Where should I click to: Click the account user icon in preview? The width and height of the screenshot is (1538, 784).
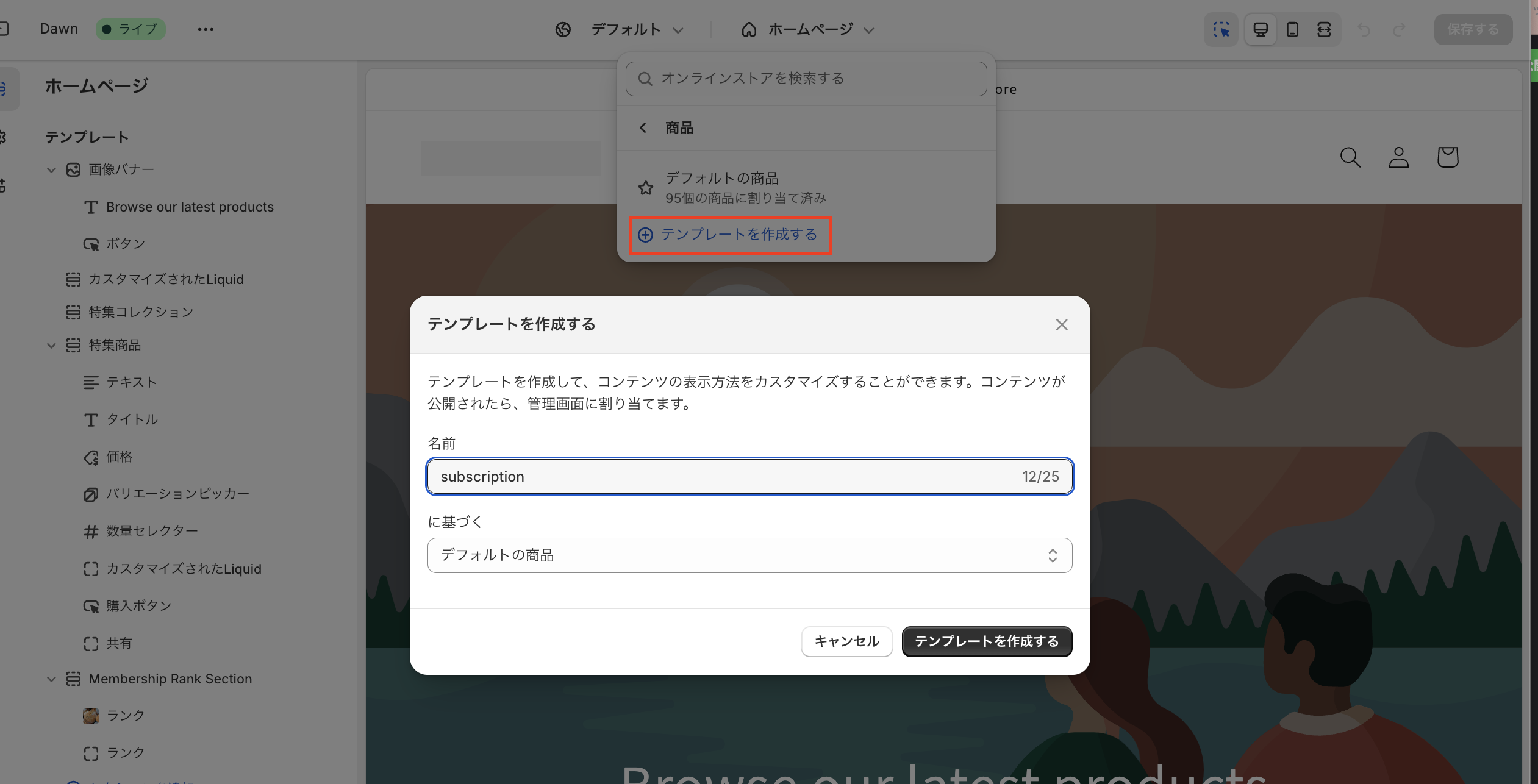coord(1398,157)
